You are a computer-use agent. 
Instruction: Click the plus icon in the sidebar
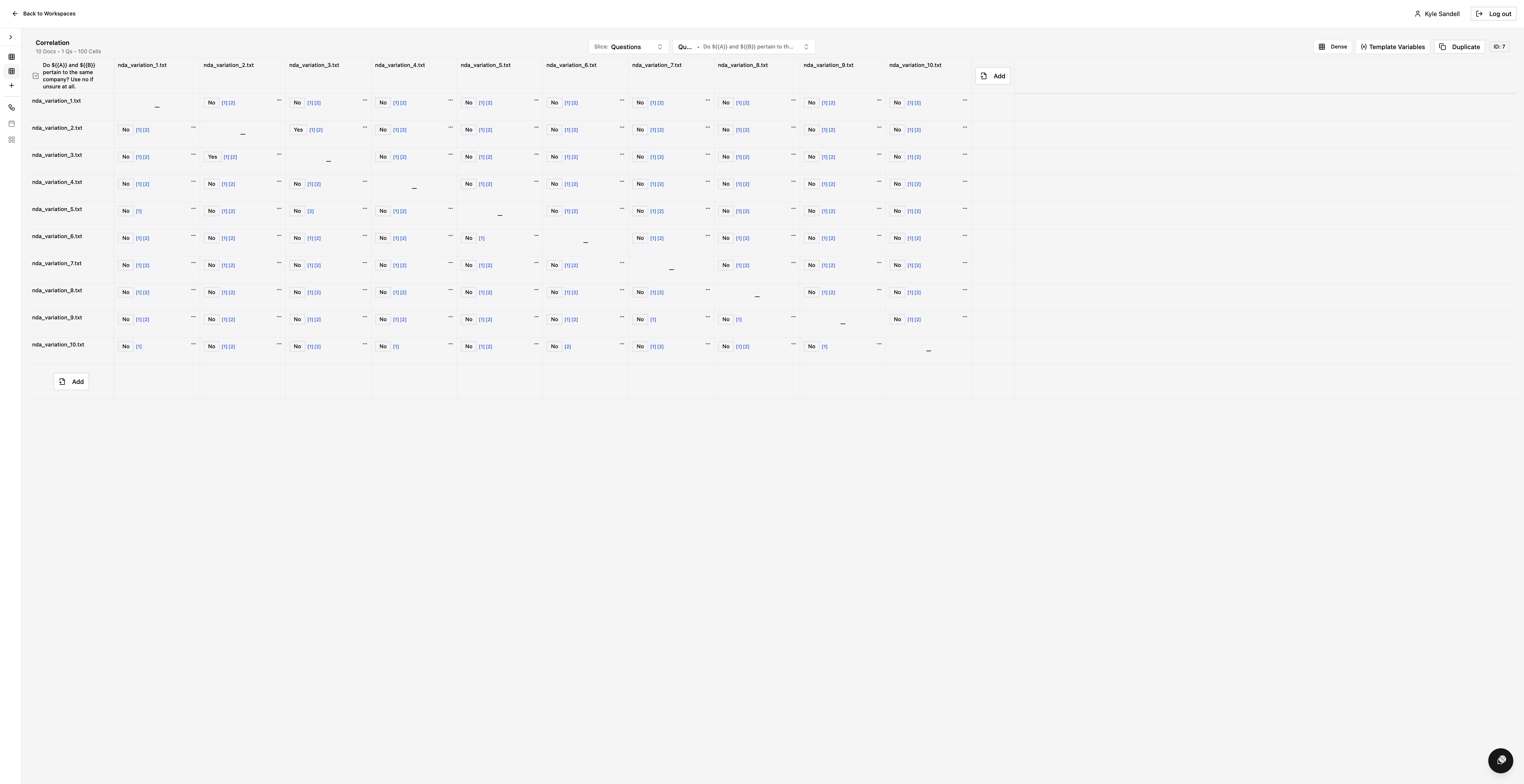coord(11,86)
